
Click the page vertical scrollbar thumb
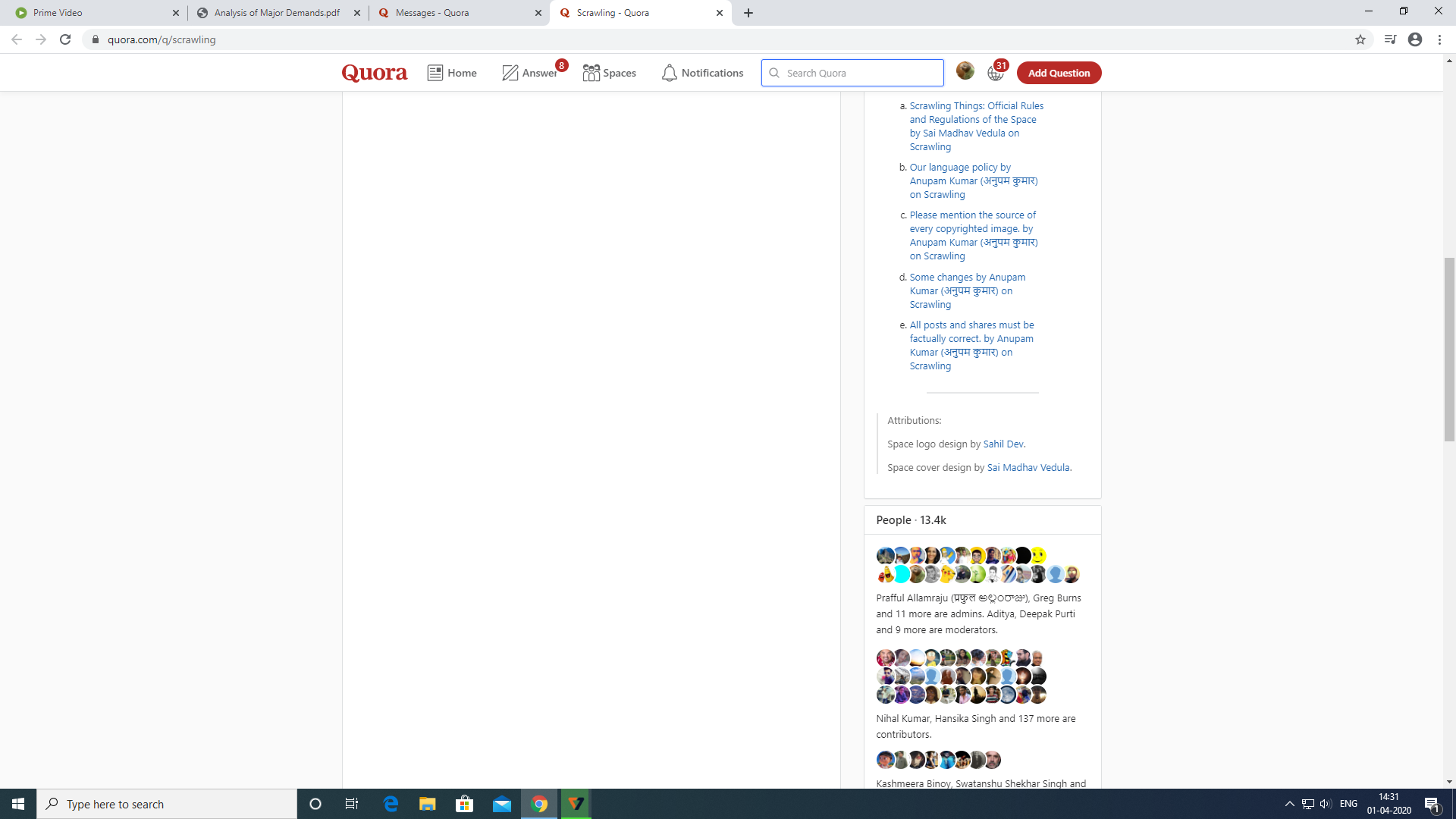click(x=1449, y=350)
